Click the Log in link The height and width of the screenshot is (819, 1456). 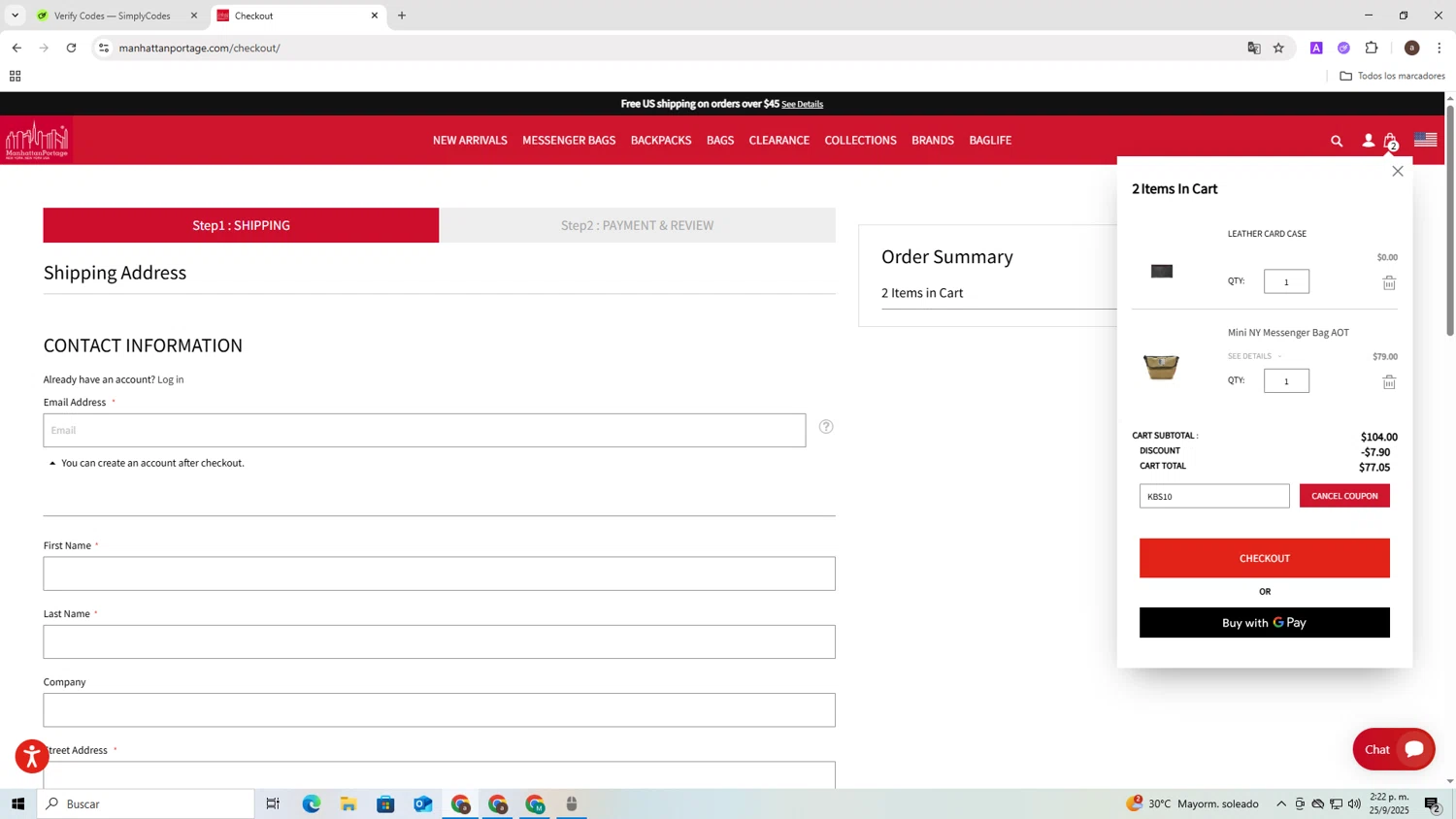coord(171,379)
